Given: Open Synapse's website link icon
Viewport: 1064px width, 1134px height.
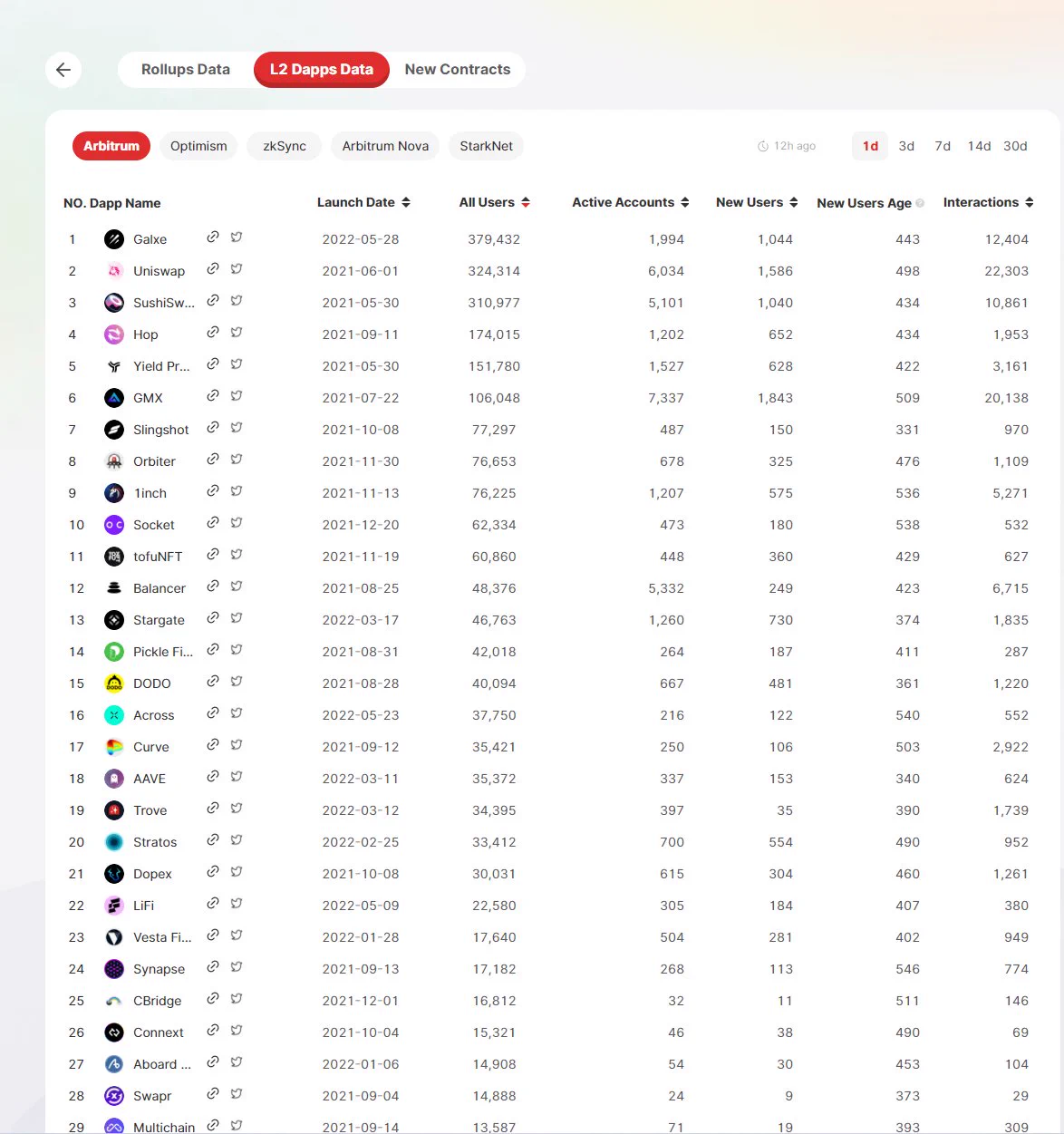Looking at the screenshot, I should click(x=212, y=967).
